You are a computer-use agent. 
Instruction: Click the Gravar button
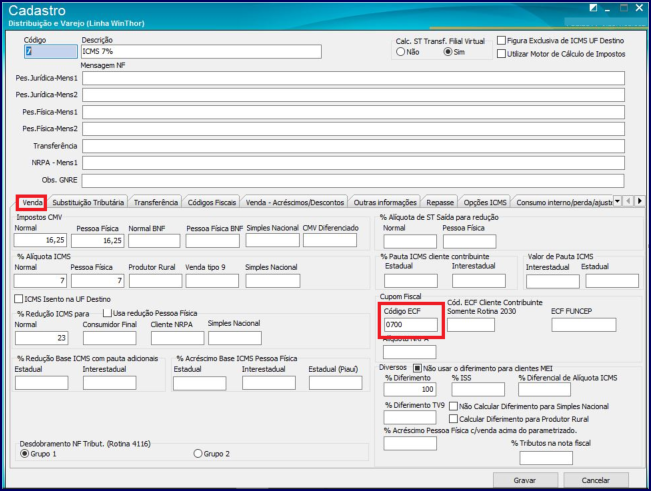525,480
